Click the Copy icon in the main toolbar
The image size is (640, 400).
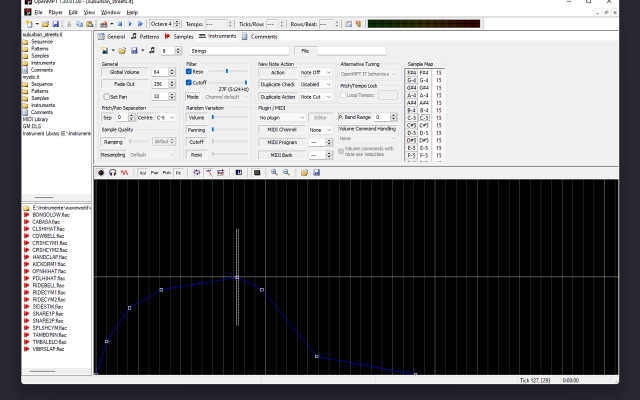[79, 24]
